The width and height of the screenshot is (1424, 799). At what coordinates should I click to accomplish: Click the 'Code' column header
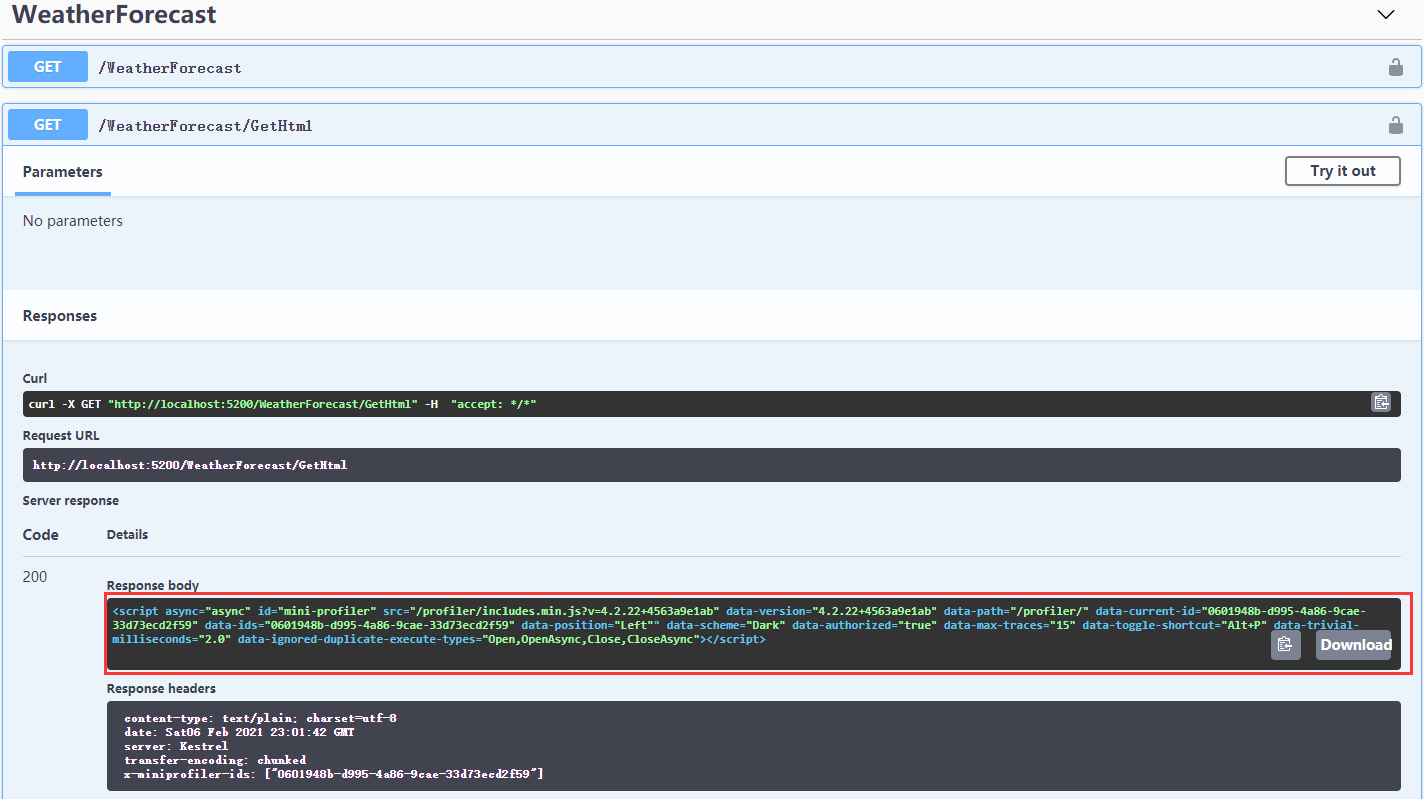[41, 535]
